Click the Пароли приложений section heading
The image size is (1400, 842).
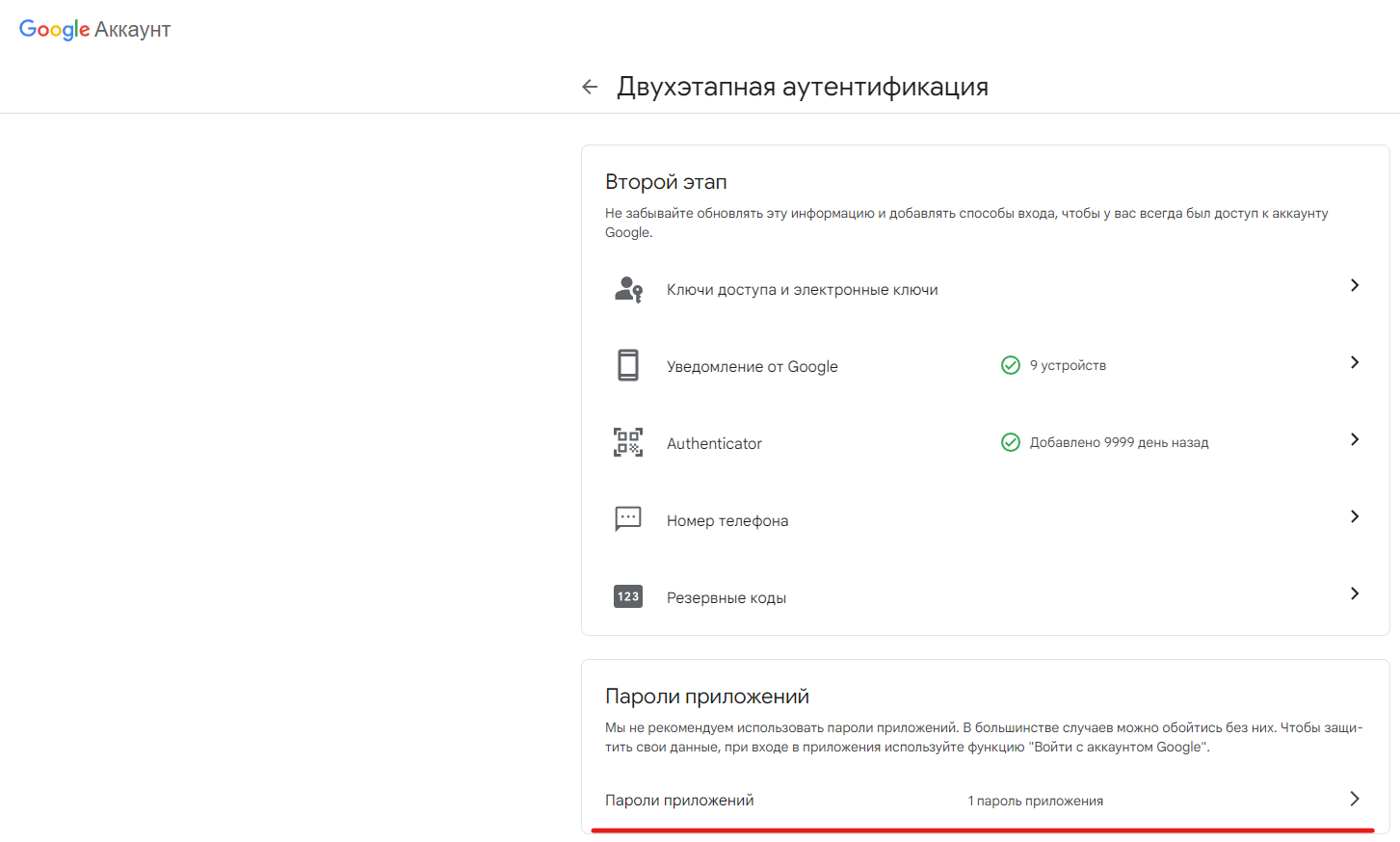[707, 697]
